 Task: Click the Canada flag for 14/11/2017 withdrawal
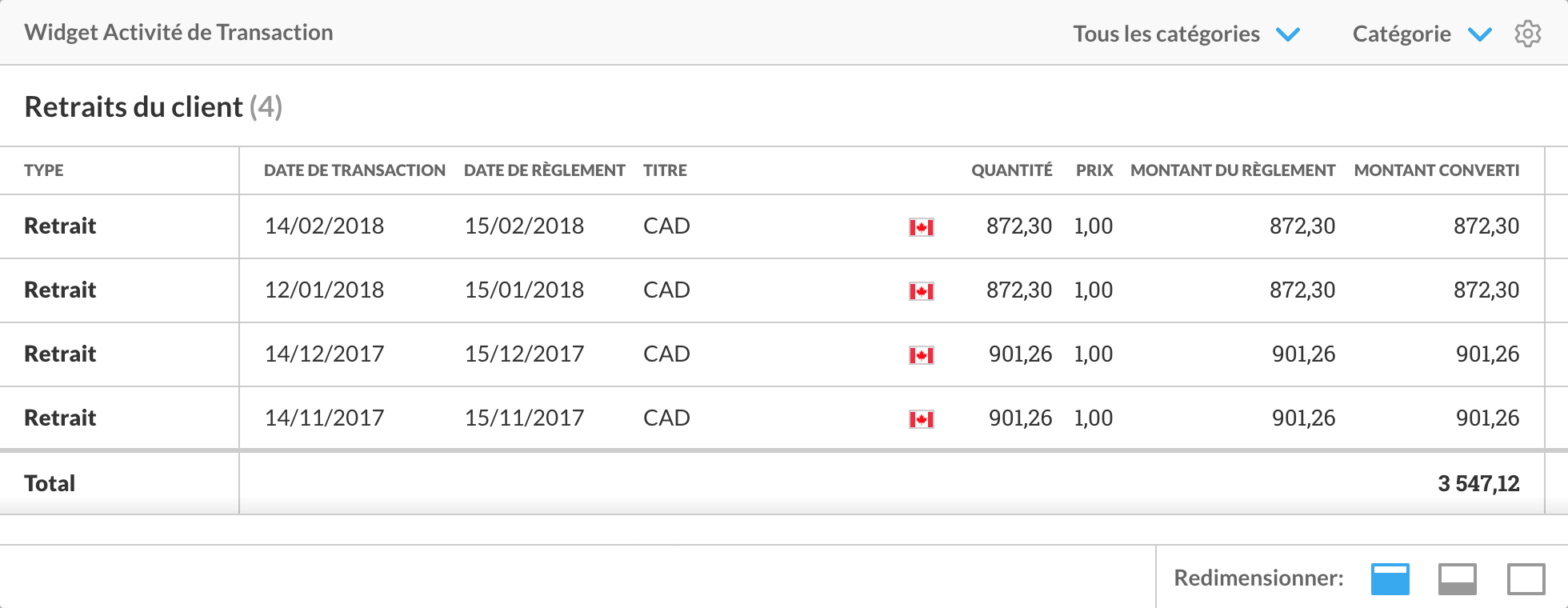point(921,419)
